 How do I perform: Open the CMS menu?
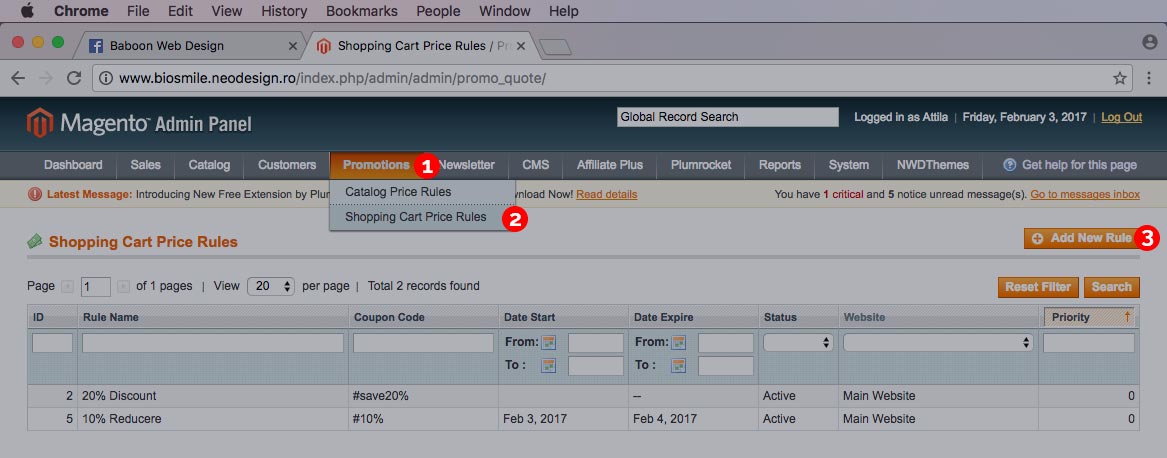tap(536, 165)
